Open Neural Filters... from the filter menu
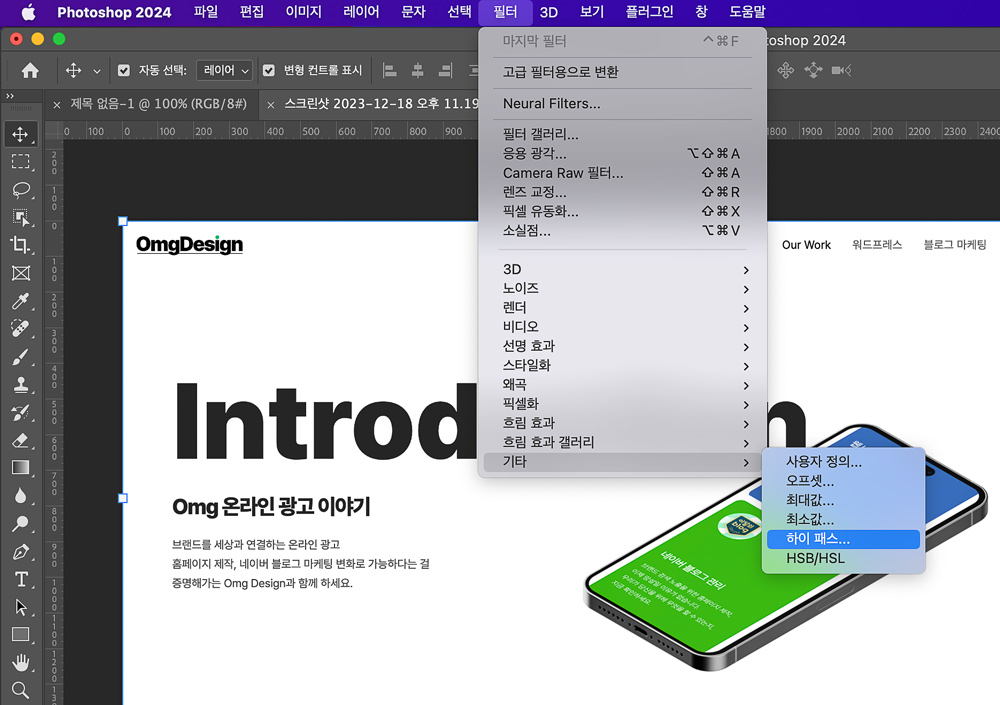 pyautogui.click(x=622, y=103)
